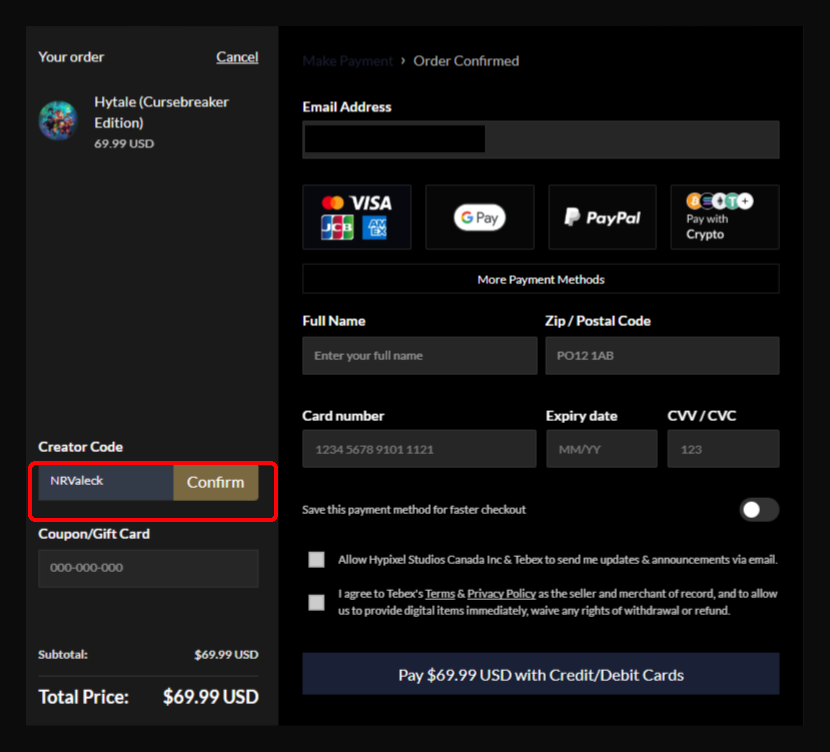Choose Google Pay as payment method
The width and height of the screenshot is (830, 752).
pyautogui.click(x=480, y=217)
